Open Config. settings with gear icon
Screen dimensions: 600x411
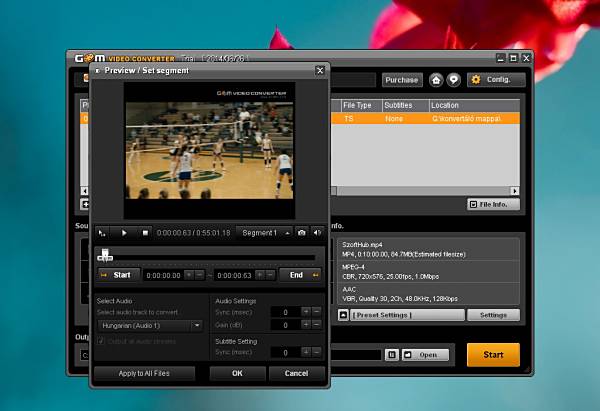[496, 80]
